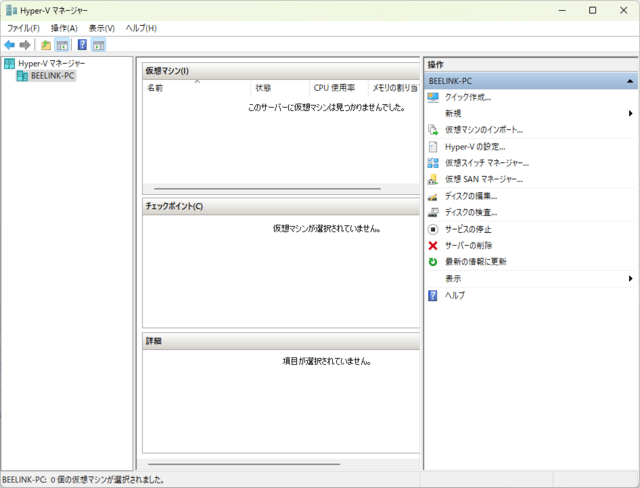Select Hyper-V マネージャー tree label

point(52,64)
